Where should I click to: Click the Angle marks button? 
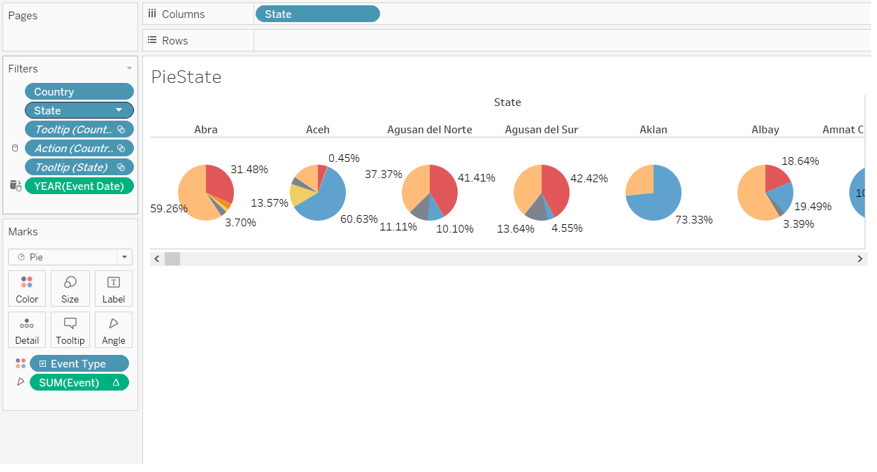pyautogui.click(x=113, y=330)
